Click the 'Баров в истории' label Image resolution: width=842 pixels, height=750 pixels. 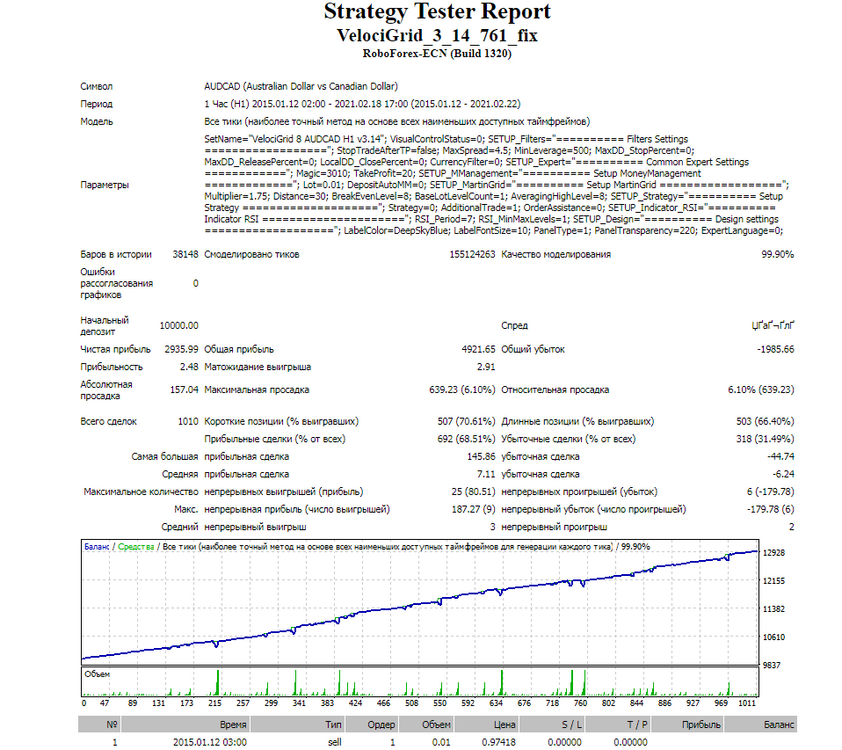point(116,254)
